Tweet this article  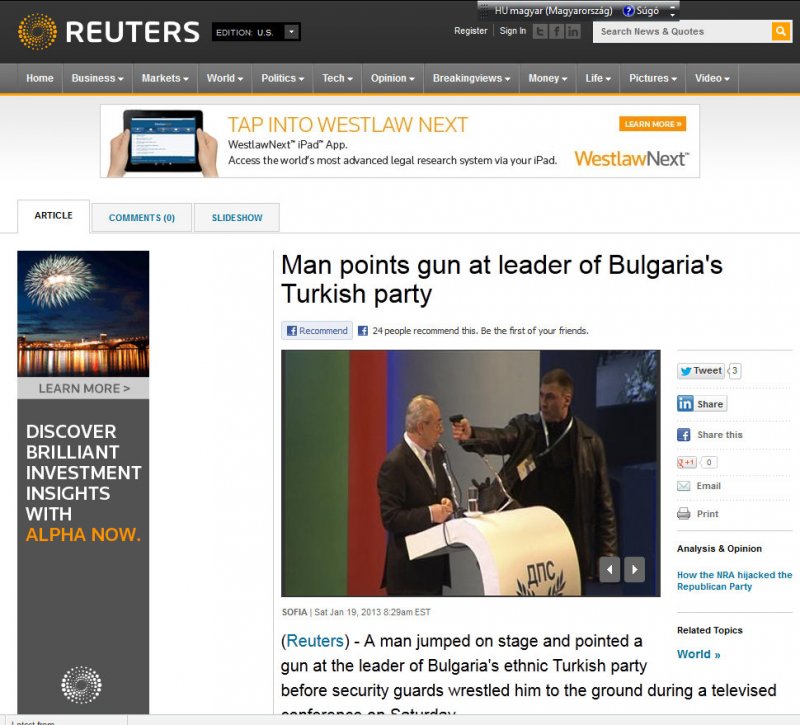701,371
